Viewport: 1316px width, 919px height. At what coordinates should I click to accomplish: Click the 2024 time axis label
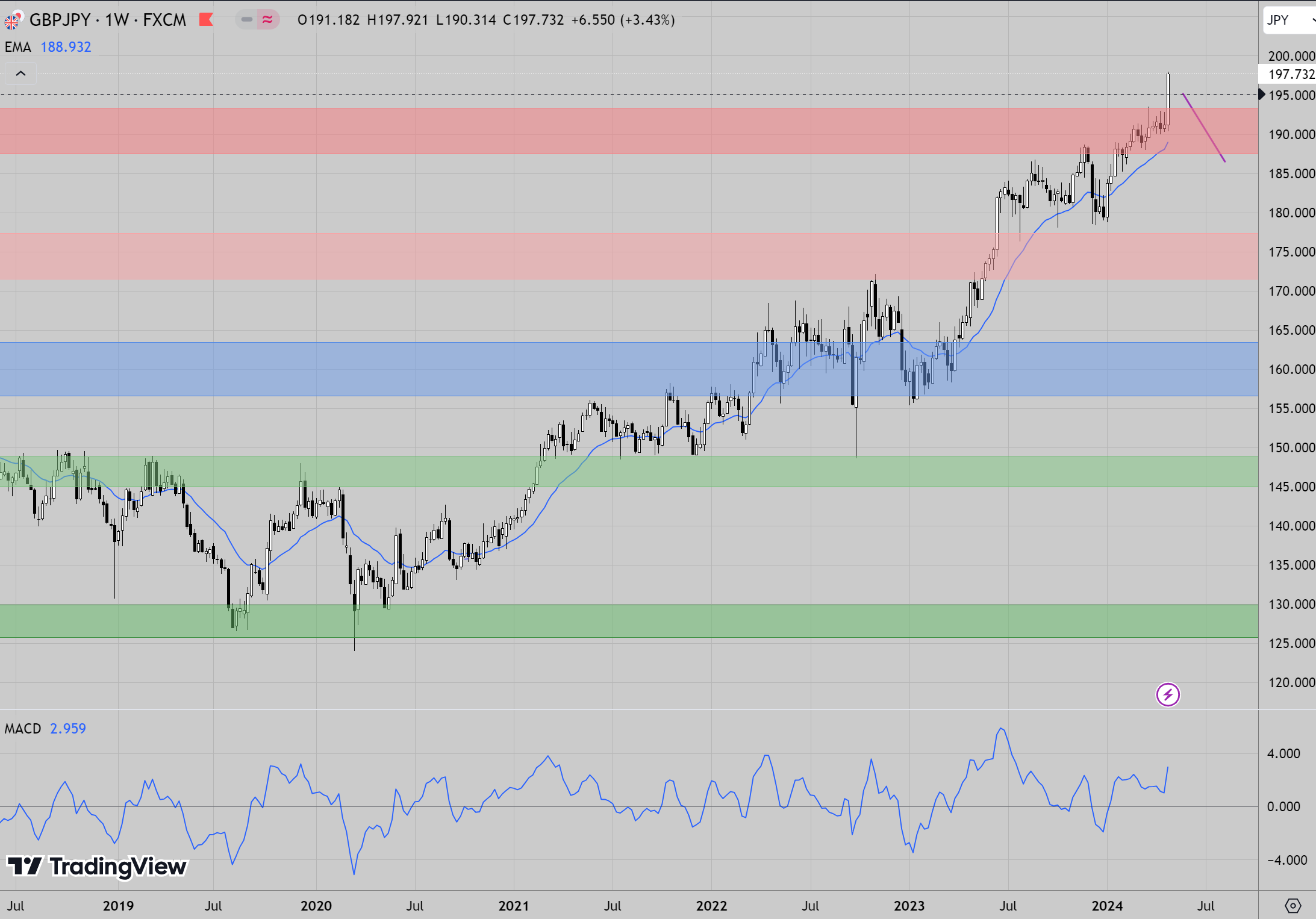pyautogui.click(x=1107, y=906)
